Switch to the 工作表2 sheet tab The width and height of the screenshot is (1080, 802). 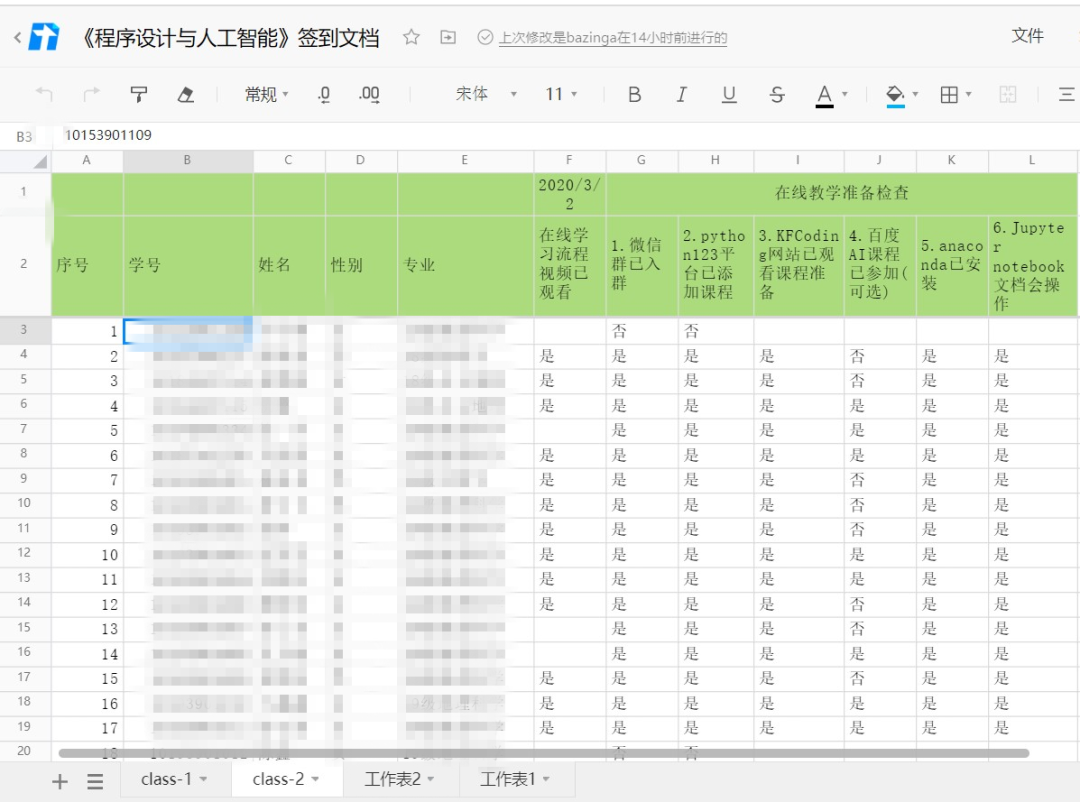coord(399,779)
